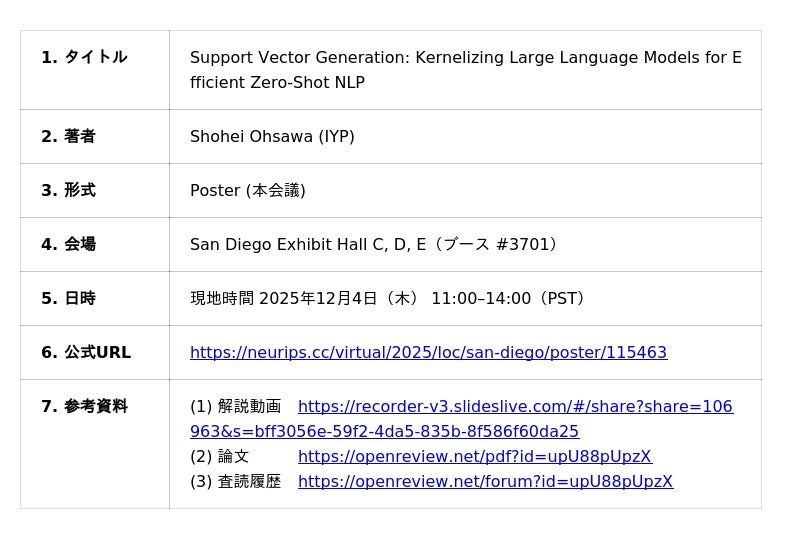Screen dimensions: 800x539
Task: Click the '3. 形式' row label
Action: point(68,190)
